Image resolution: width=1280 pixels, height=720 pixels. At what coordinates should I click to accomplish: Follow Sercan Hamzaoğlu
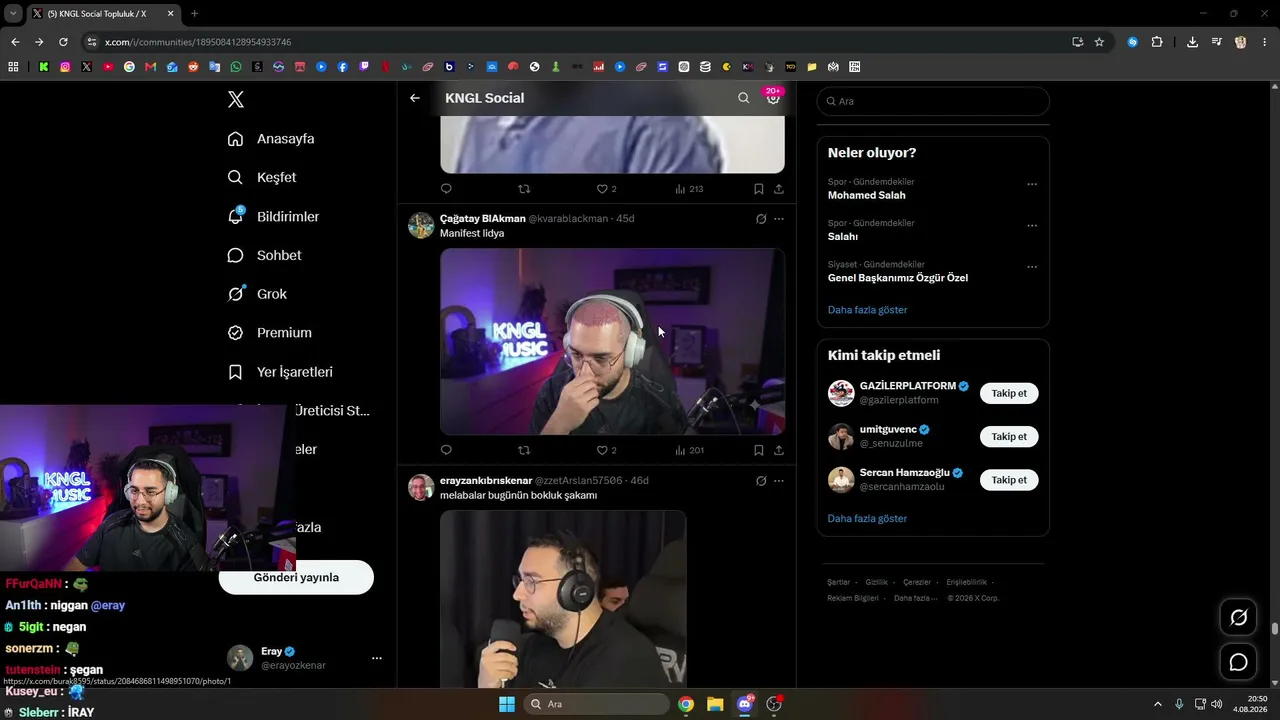pos(1009,480)
